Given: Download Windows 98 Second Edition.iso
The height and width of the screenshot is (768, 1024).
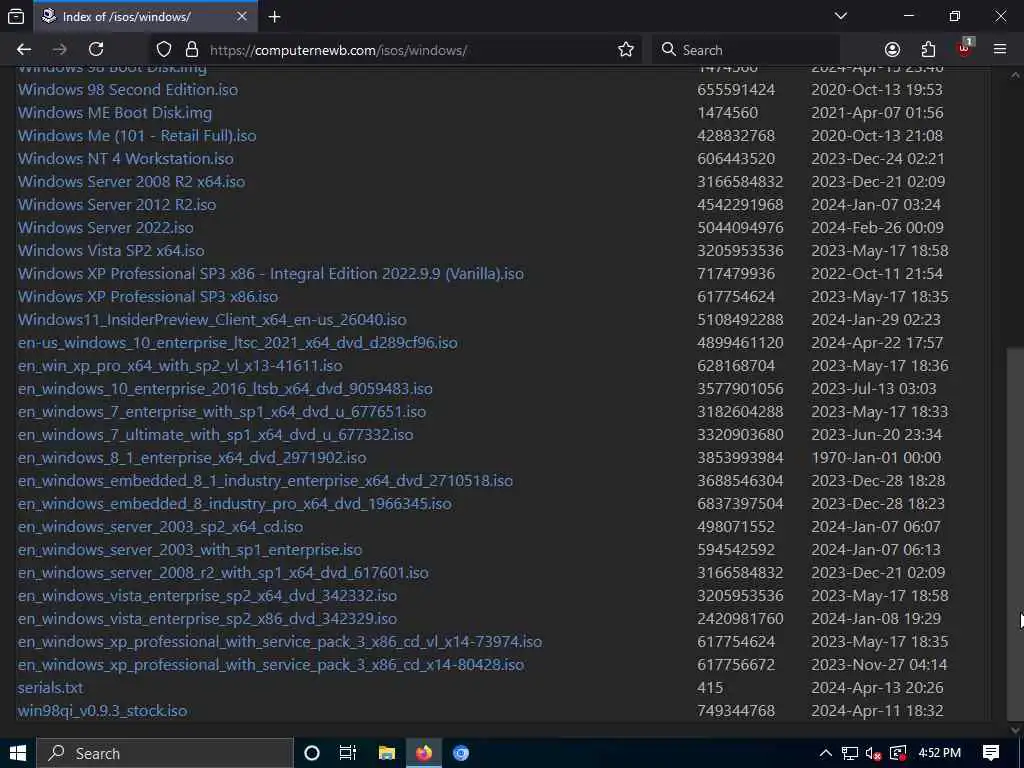Looking at the screenshot, I should pyautogui.click(x=128, y=89).
